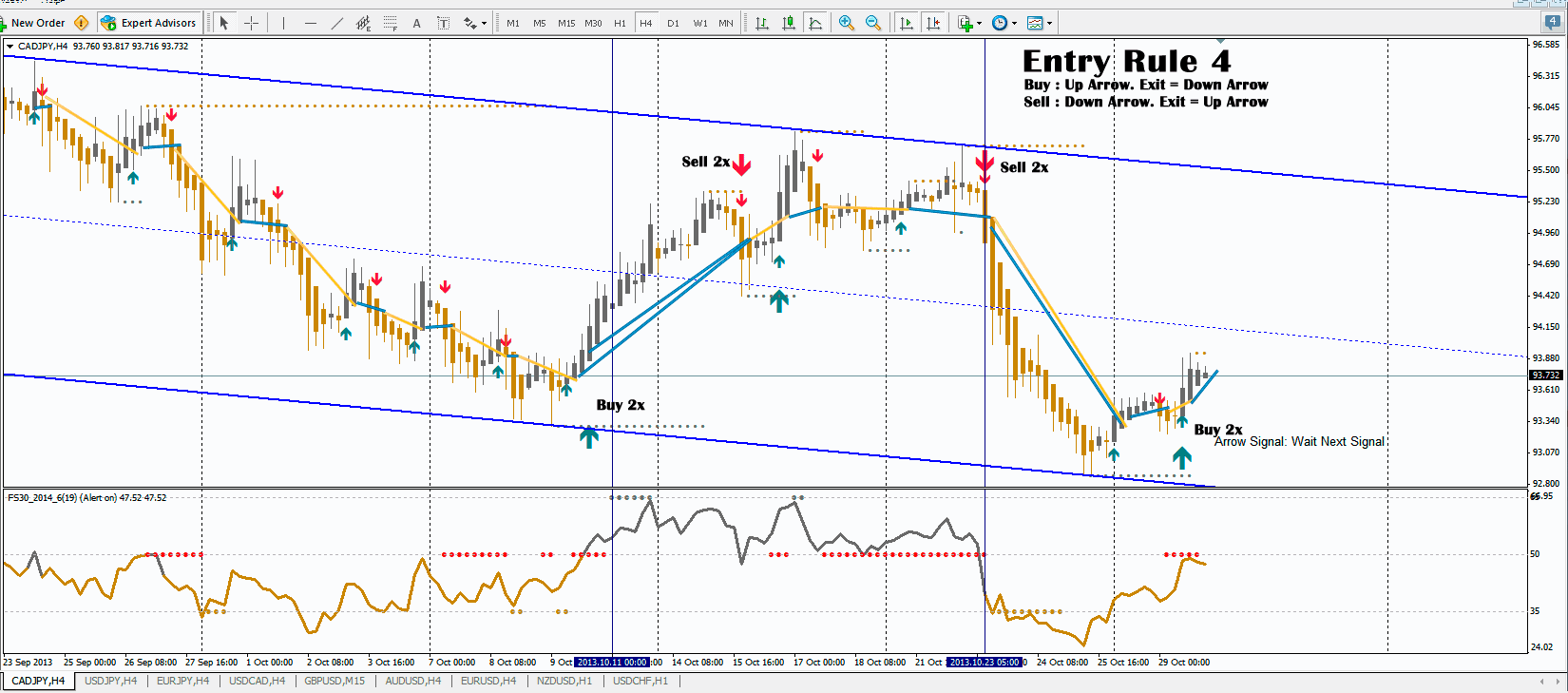The height and width of the screenshot is (693, 1568).
Task: Click the 2013.10.23 05:00 timeline marker
Action: coord(984,662)
